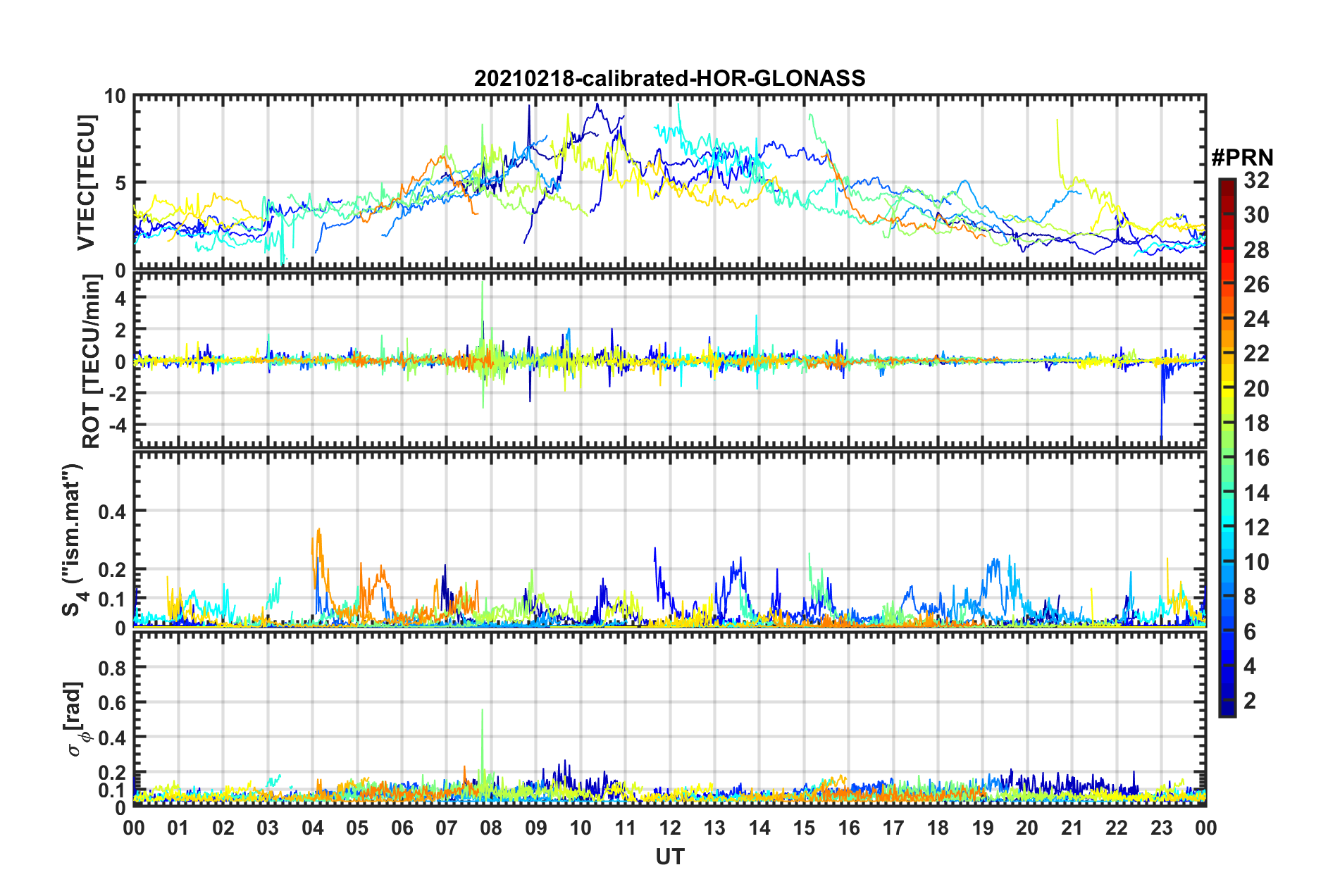
Task: Click the colorbar tick label 24
Action: (x=1256, y=319)
